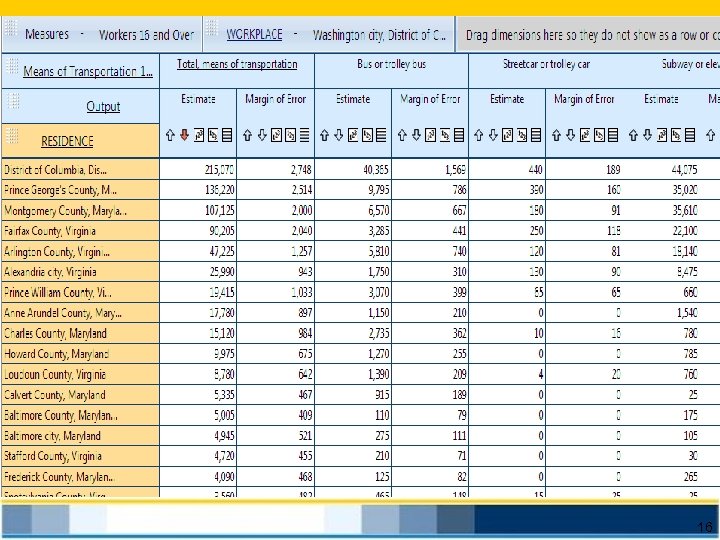This screenshot has width=720, height=540.
Task: Click up arrow under Bus Estimate column
Action: pyautogui.click(x=325, y=135)
